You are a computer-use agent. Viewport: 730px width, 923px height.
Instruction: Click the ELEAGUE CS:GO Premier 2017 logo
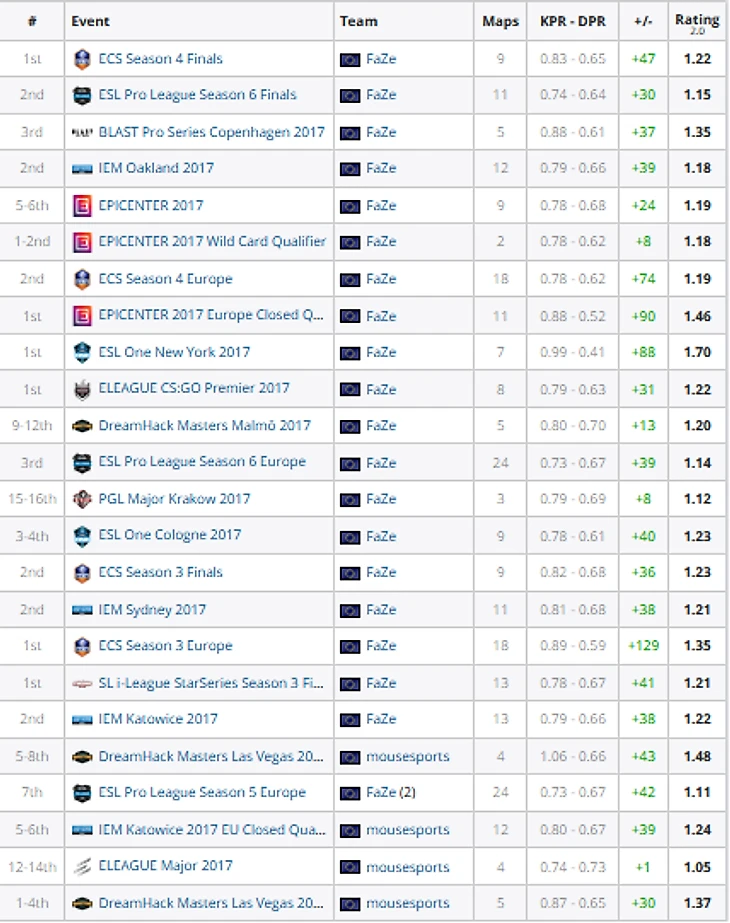click(82, 389)
